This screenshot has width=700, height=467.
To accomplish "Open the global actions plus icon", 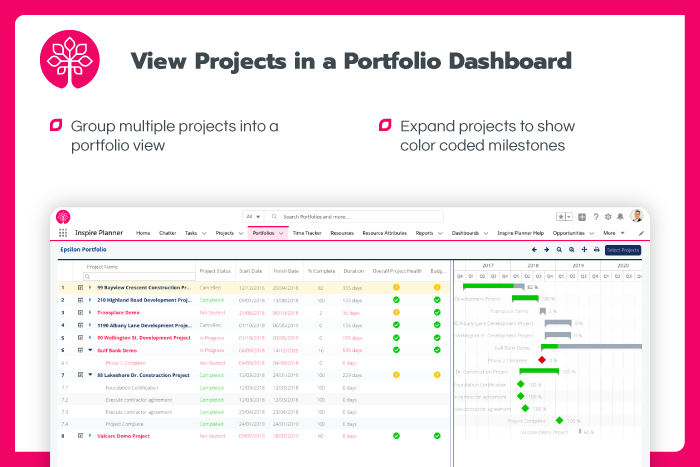I will click(582, 217).
